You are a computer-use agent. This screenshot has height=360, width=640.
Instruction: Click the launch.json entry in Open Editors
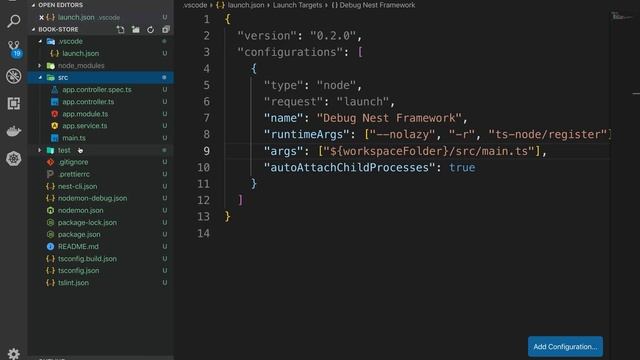click(100, 17)
